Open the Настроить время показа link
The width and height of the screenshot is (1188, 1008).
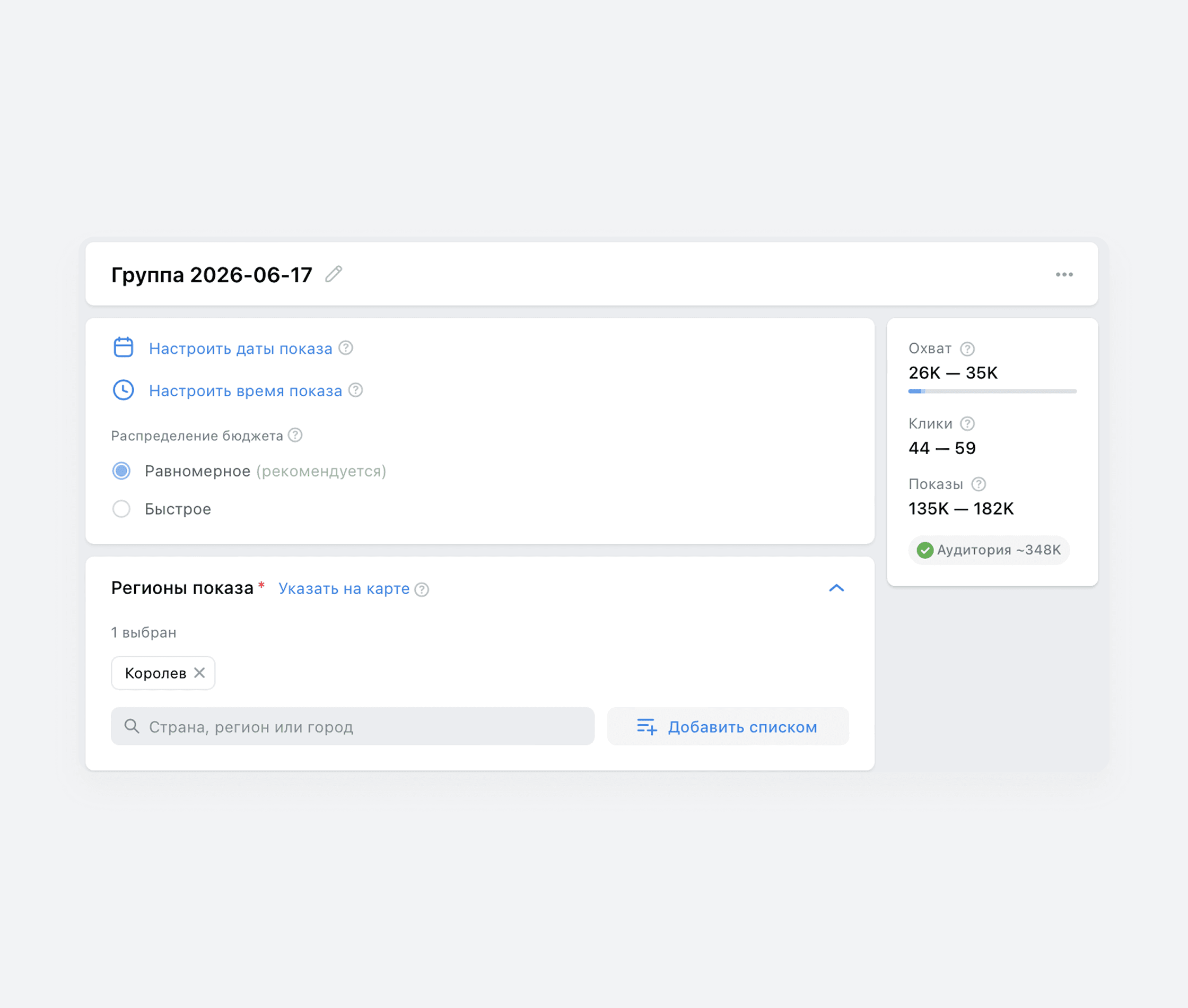[x=246, y=391]
